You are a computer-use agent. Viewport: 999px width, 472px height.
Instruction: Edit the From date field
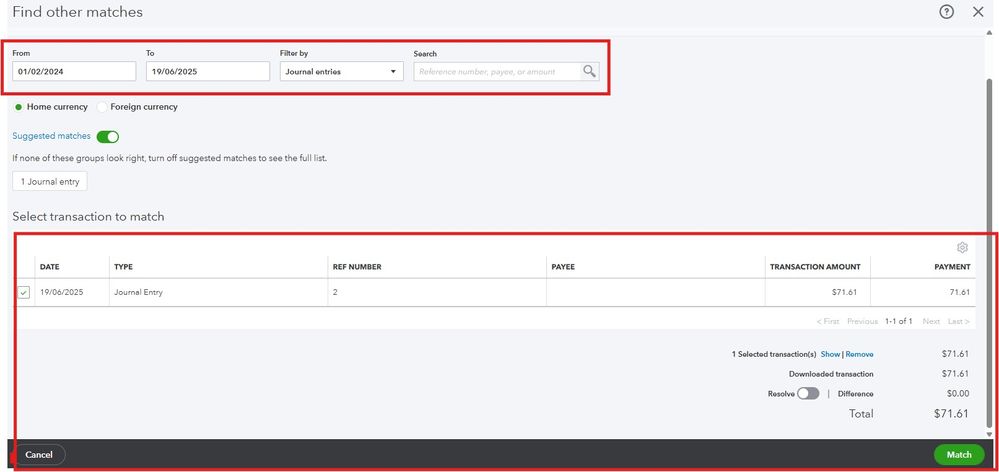(74, 71)
